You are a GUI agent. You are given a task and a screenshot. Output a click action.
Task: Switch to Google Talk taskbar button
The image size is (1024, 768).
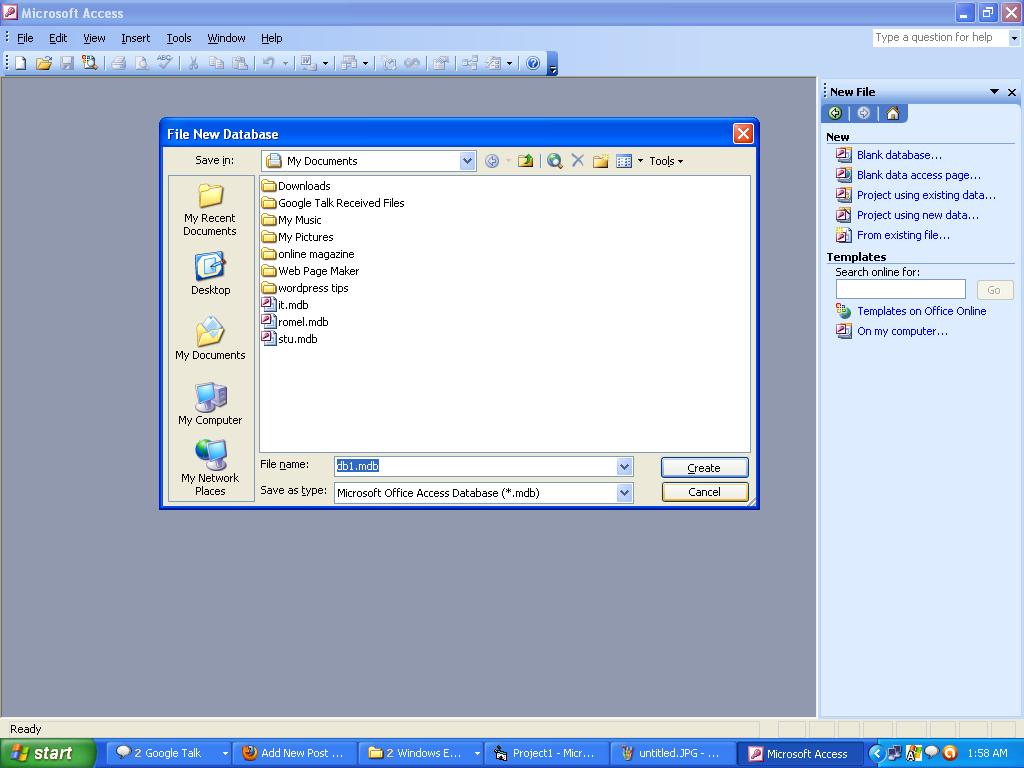point(171,753)
